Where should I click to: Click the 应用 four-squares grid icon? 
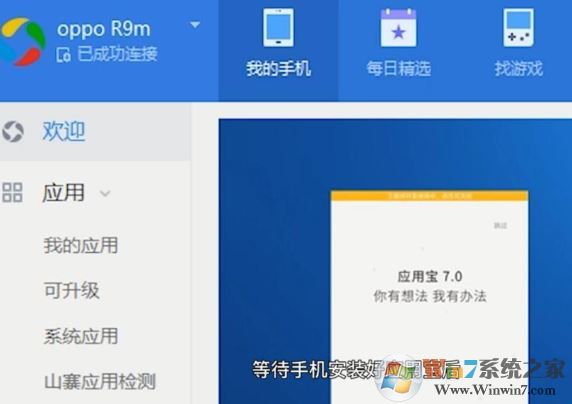click(x=12, y=192)
